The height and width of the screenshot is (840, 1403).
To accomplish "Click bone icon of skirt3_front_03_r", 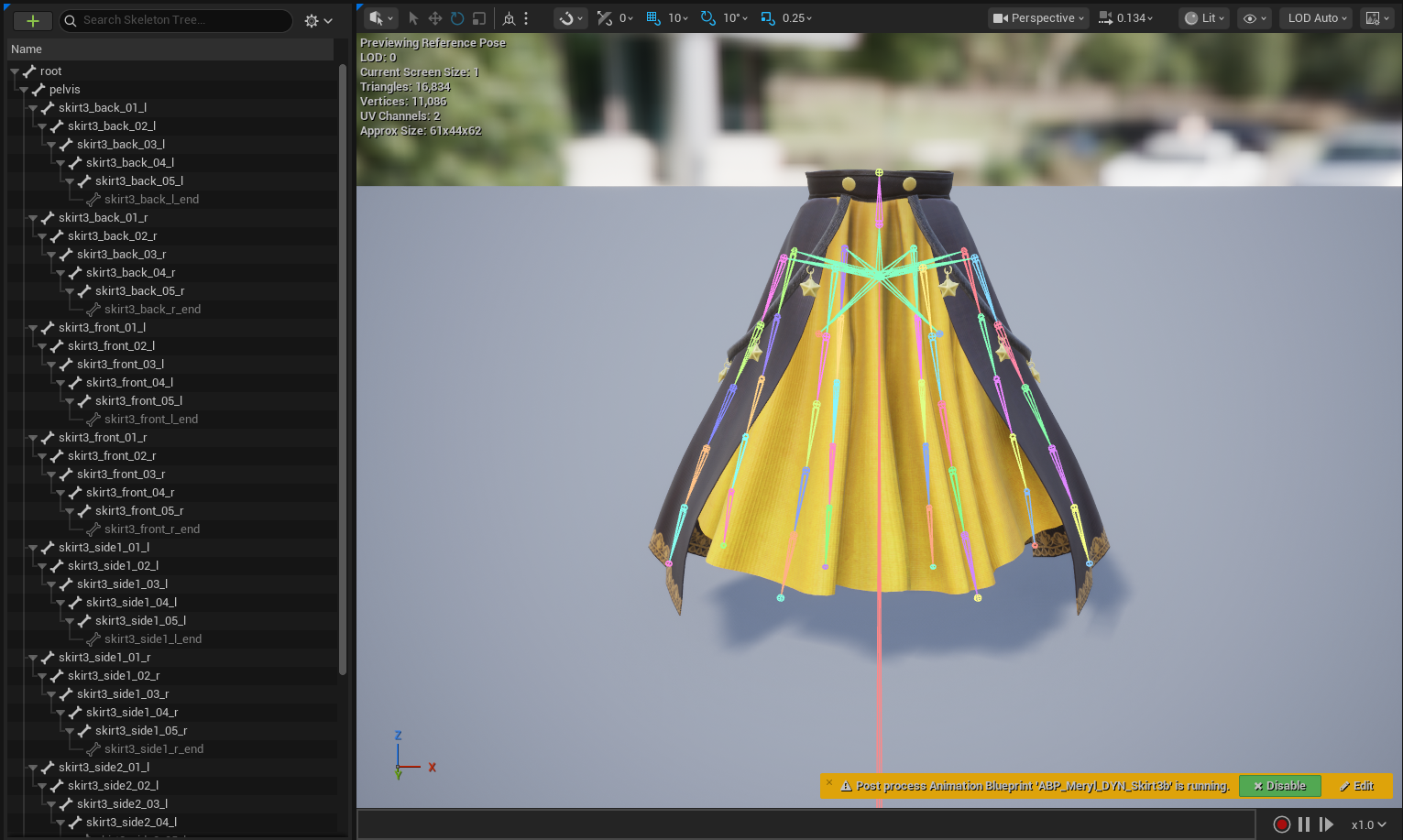I will [66, 475].
